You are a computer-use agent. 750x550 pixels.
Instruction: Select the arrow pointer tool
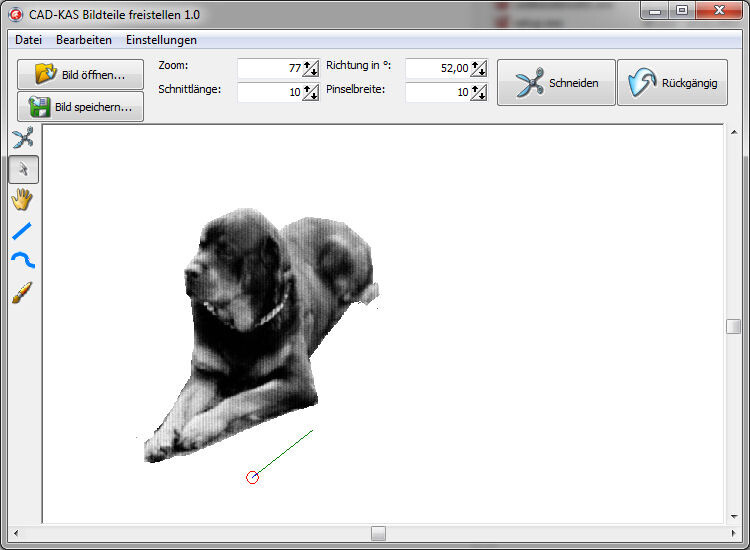[23, 169]
